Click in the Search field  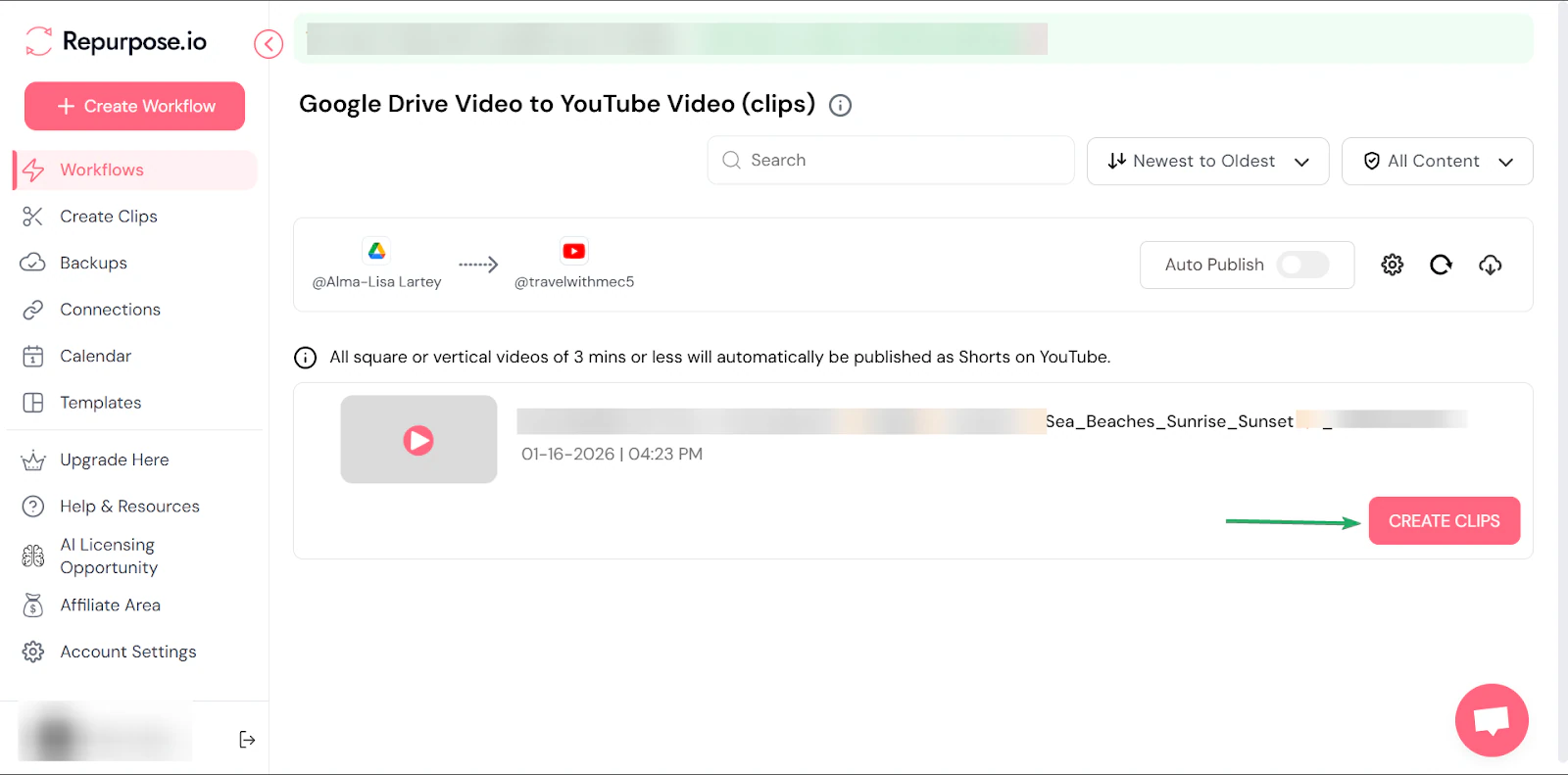(x=891, y=160)
